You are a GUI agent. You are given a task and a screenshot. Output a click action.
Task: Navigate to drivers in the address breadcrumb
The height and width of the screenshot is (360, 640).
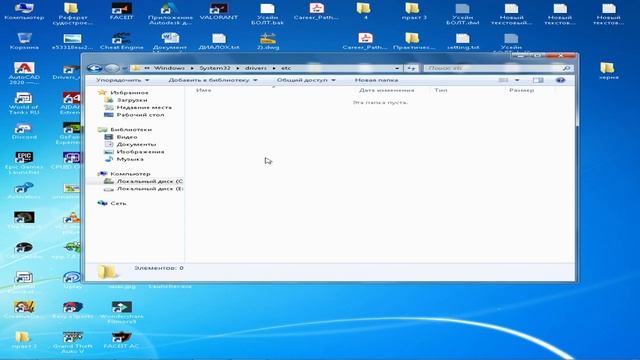256,68
